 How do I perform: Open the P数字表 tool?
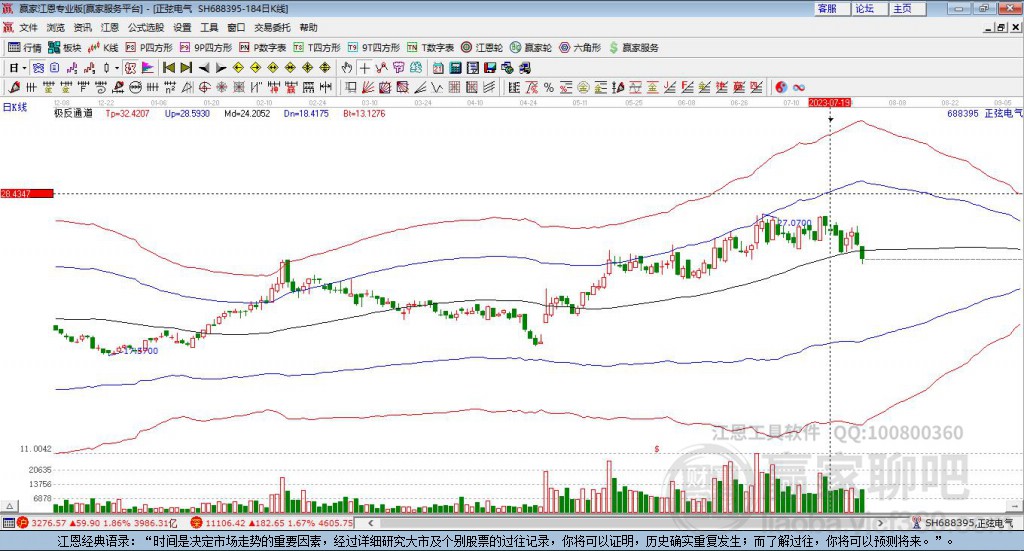pos(263,48)
